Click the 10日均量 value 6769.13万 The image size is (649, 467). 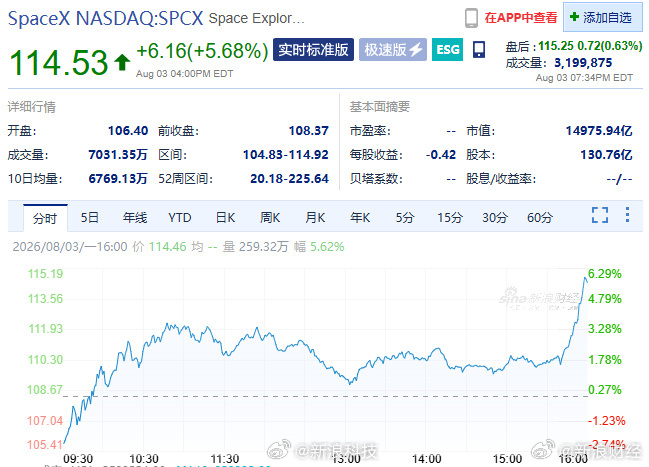(x=118, y=179)
